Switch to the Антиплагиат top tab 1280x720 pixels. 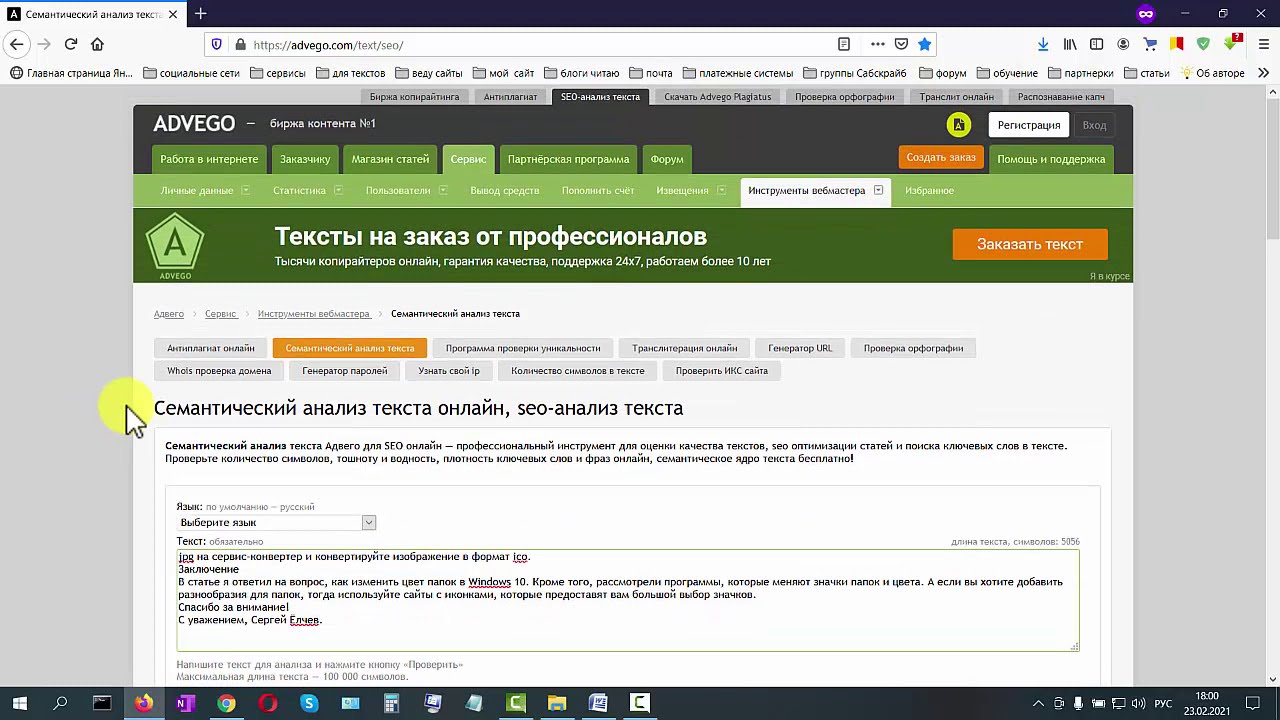click(x=510, y=97)
